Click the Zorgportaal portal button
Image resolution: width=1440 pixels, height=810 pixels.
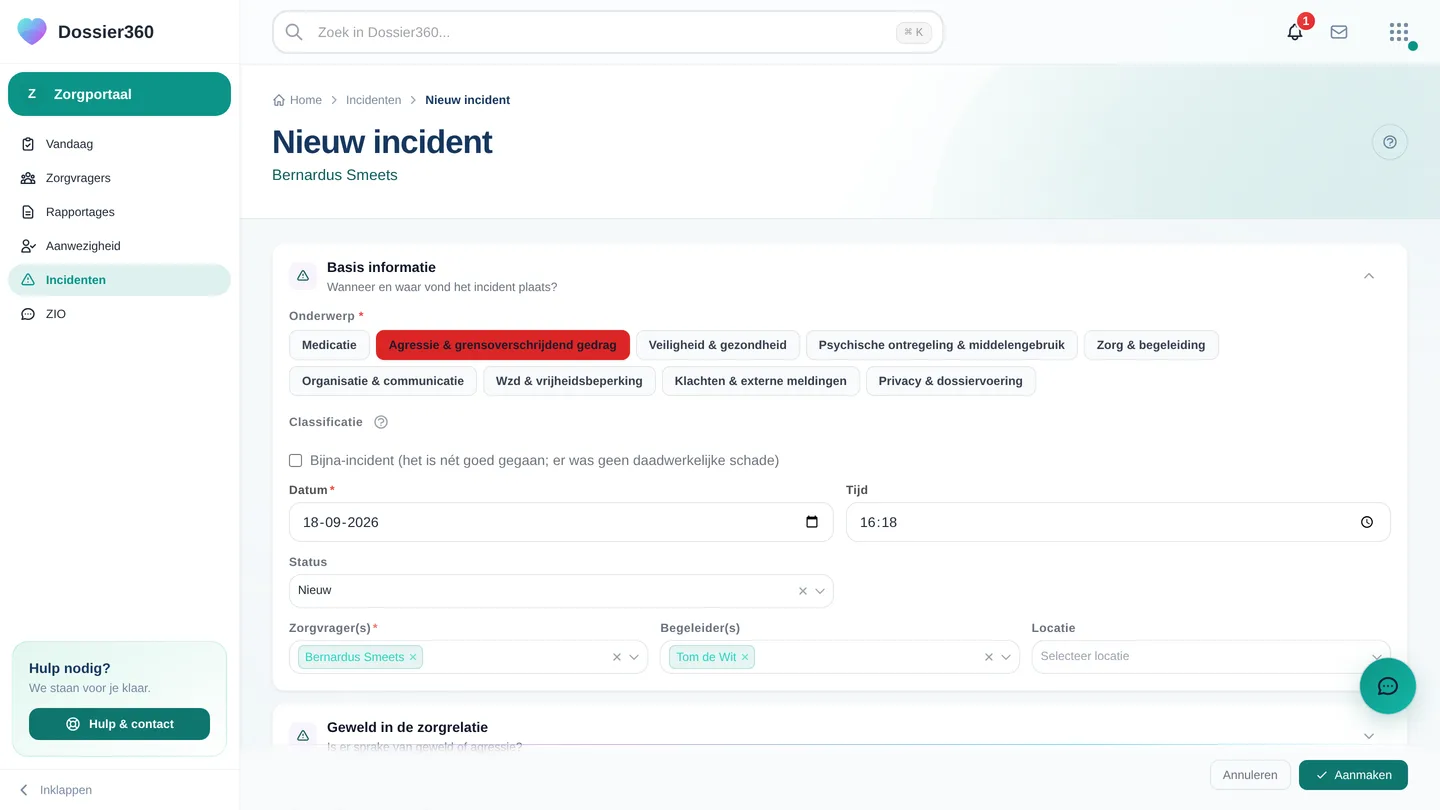(x=119, y=94)
